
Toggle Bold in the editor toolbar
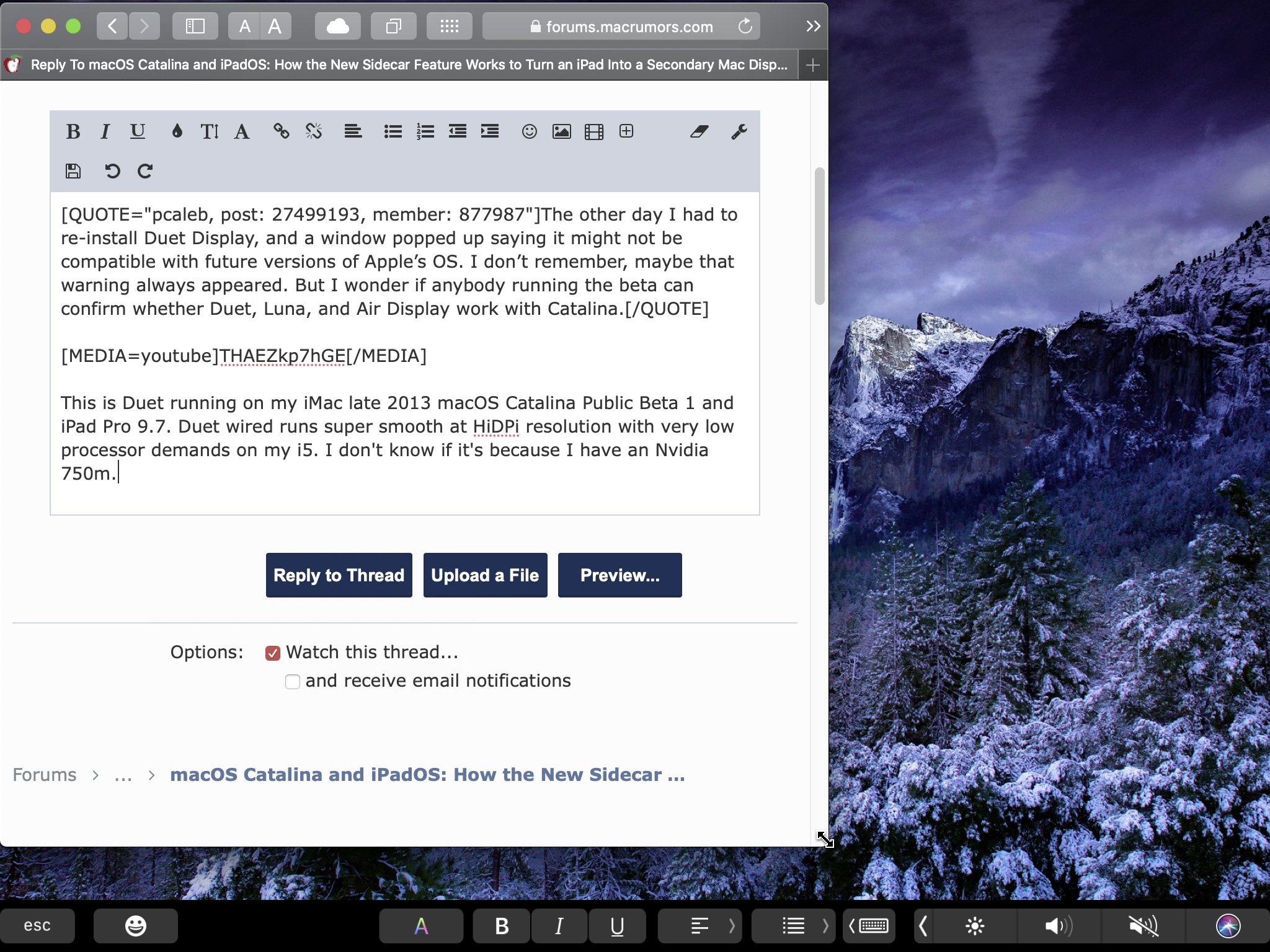(73, 131)
